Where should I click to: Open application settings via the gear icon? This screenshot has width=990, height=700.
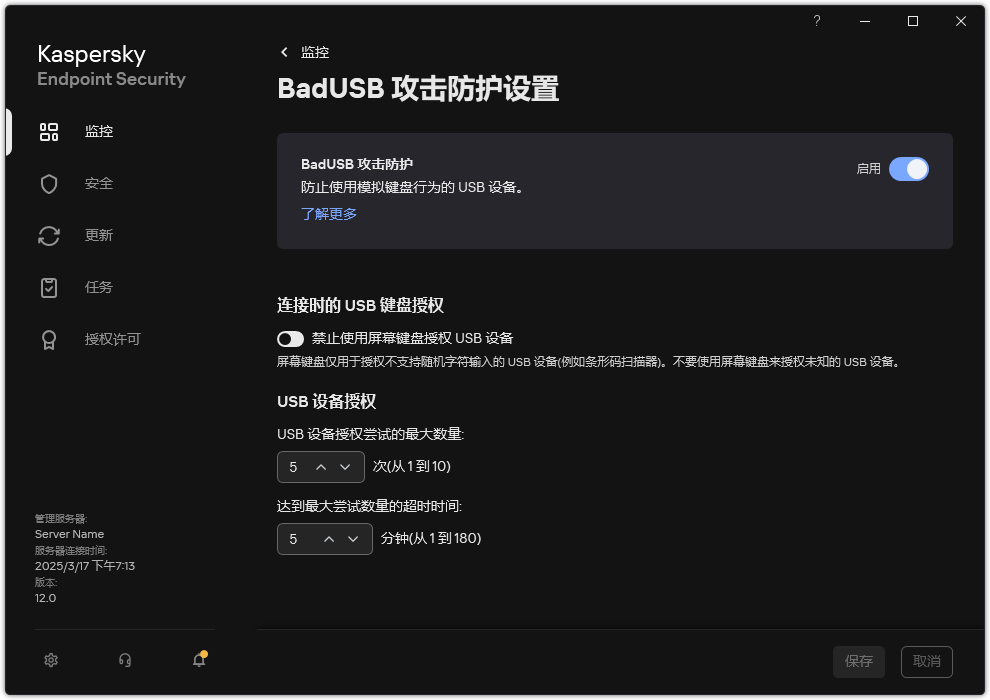click(x=50, y=660)
